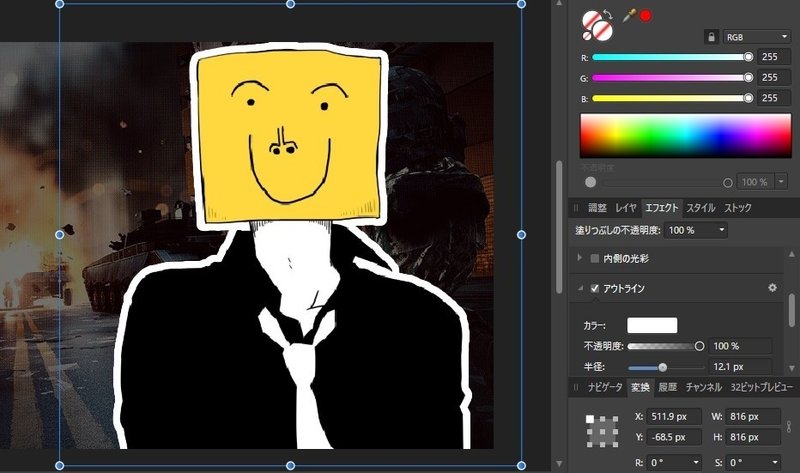
Task: Click the effects panel scrollbar thumb
Action: pyautogui.click(x=791, y=310)
